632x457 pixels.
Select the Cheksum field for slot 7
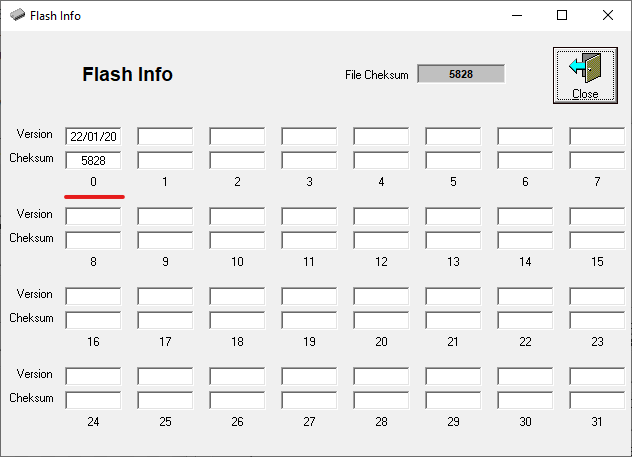pos(597,160)
